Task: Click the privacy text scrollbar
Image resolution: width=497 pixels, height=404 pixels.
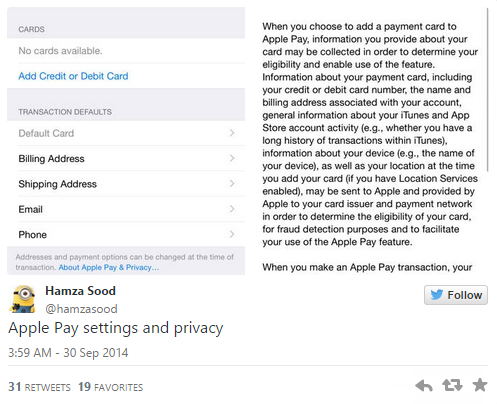Action: (x=488, y=90)
